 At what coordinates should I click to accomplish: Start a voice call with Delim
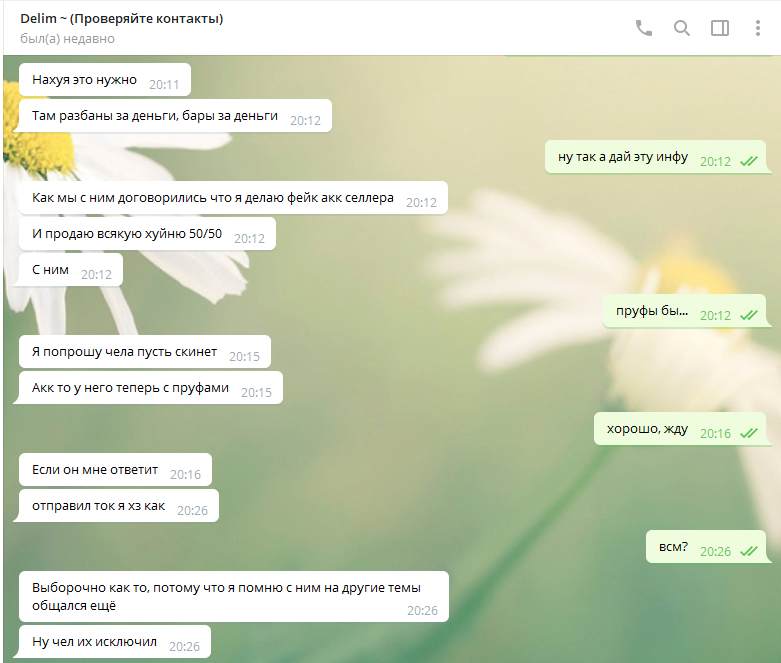tap(644, 28)
